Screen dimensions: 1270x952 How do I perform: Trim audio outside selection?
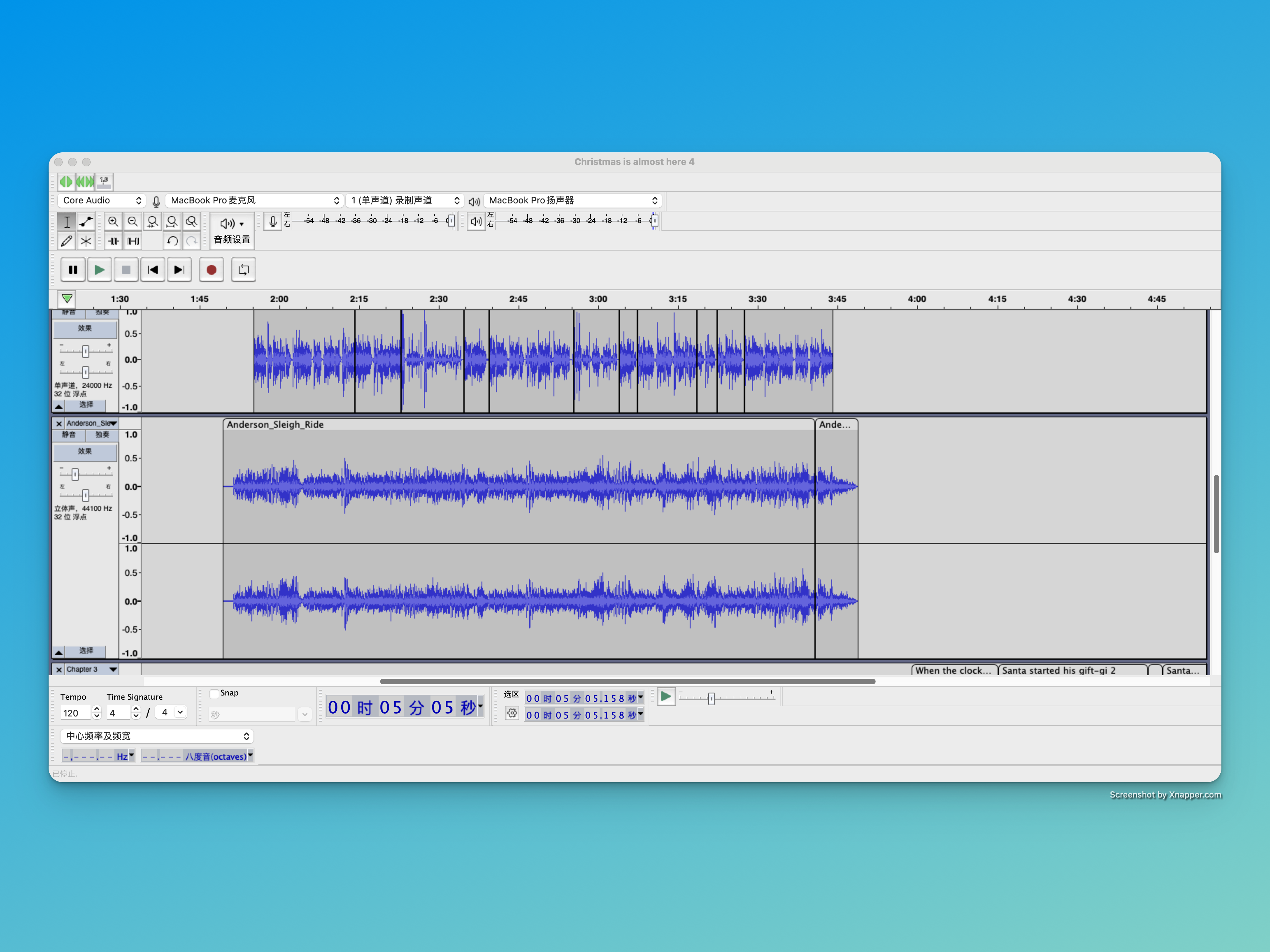(114, 241)
